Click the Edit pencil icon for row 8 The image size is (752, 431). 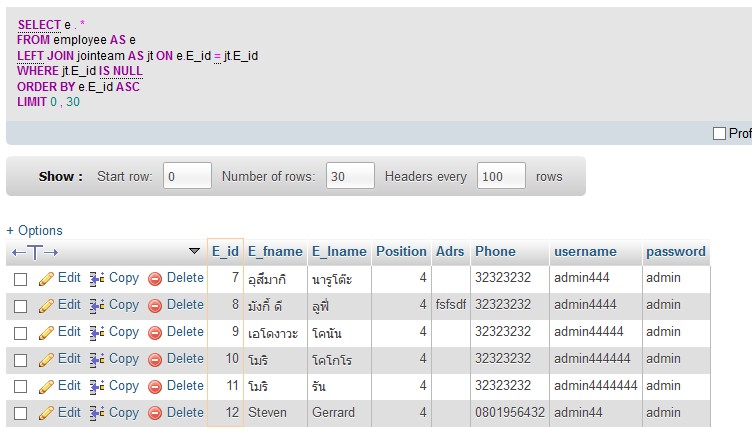click(46, 305)
